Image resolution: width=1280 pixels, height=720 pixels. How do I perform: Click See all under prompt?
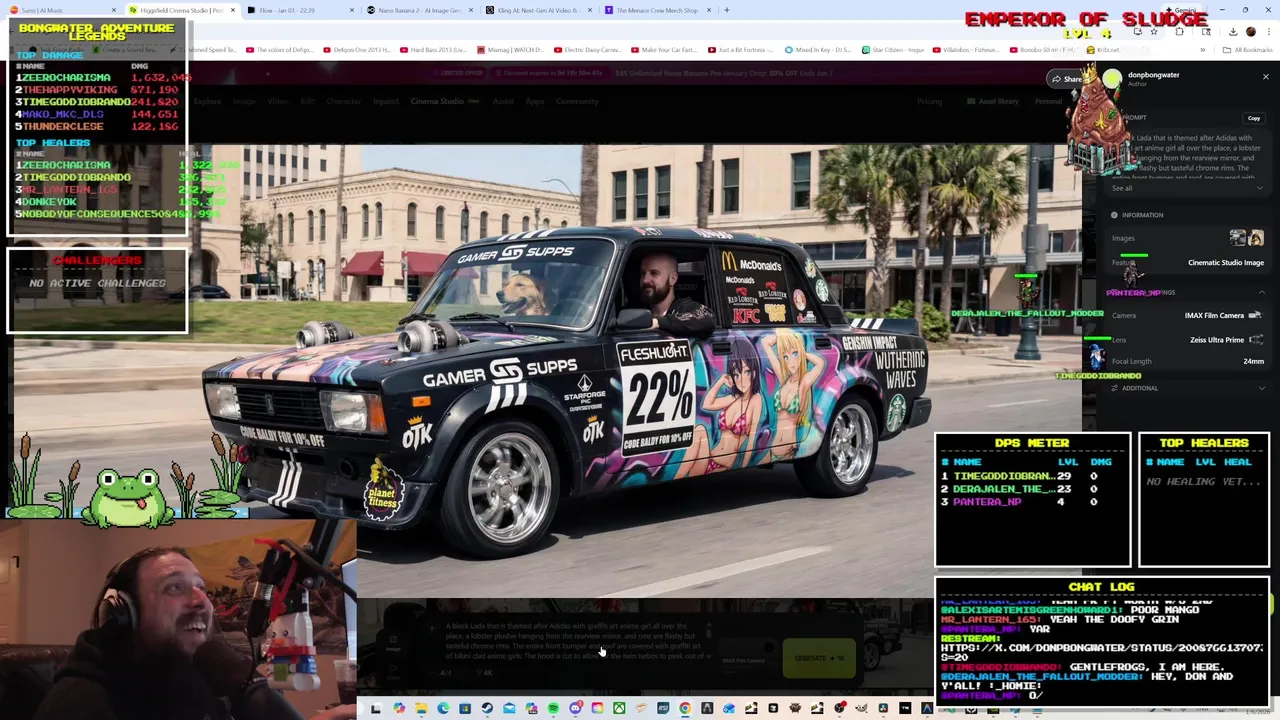point(1122,188)
